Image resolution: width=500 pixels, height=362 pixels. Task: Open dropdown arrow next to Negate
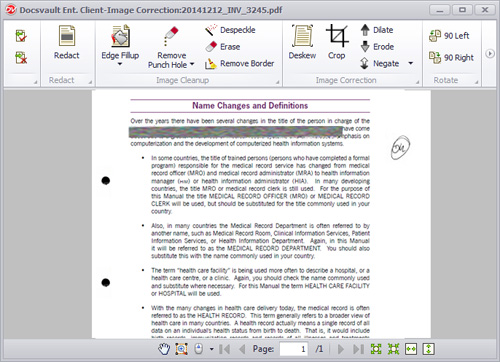pos(411,63)
